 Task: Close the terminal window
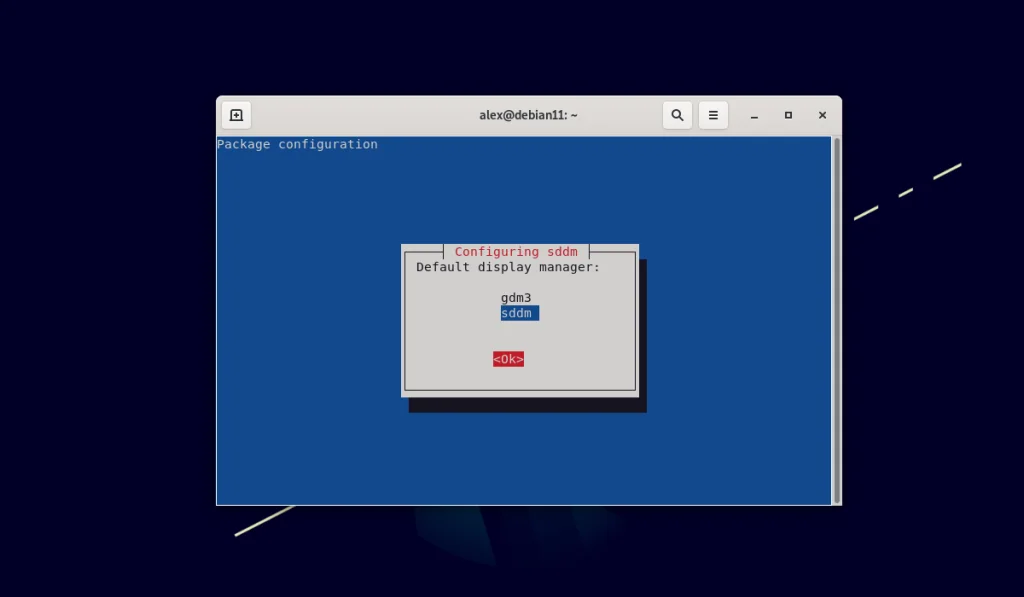pos(822,114)
